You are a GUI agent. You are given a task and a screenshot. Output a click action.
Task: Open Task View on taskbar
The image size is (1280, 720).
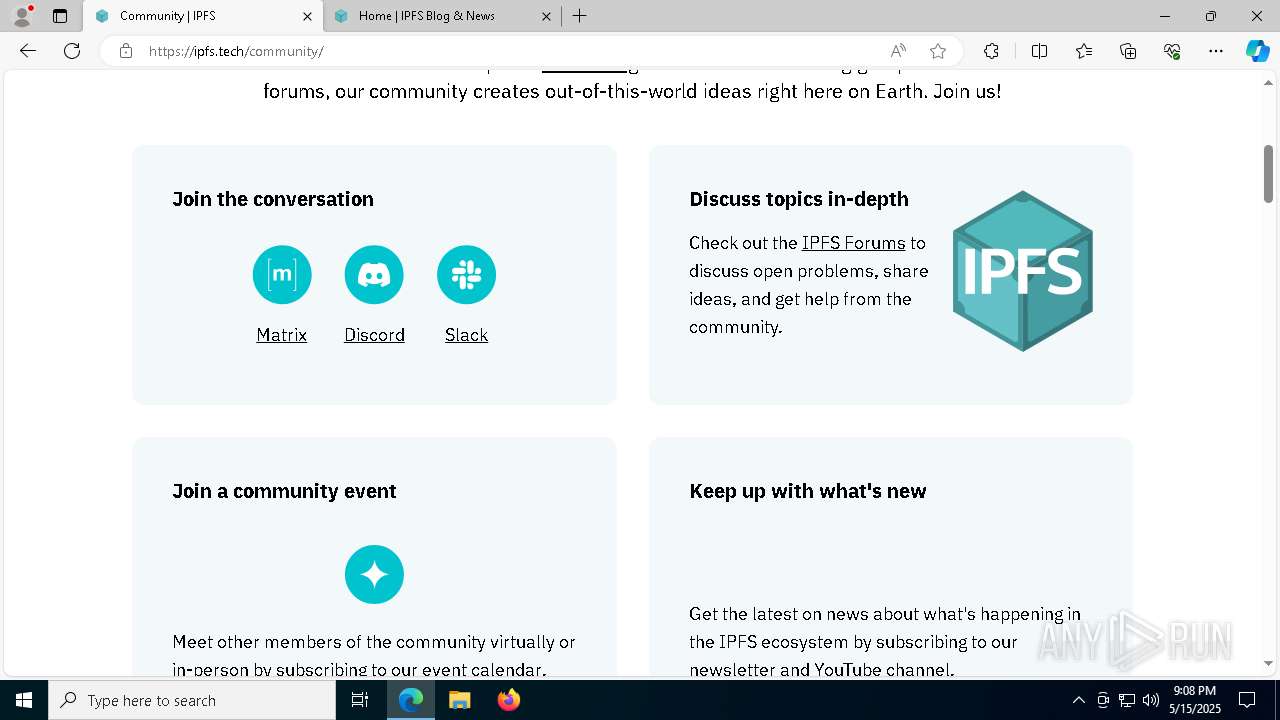pyautogui.click(x=360, y=700)
